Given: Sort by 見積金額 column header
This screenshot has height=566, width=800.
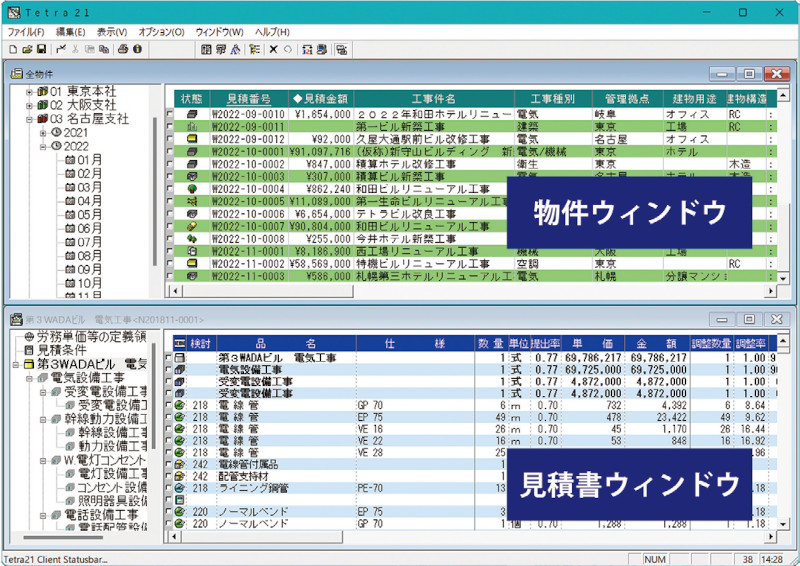Looking at the screenshot, I should [x=321, y=99].
